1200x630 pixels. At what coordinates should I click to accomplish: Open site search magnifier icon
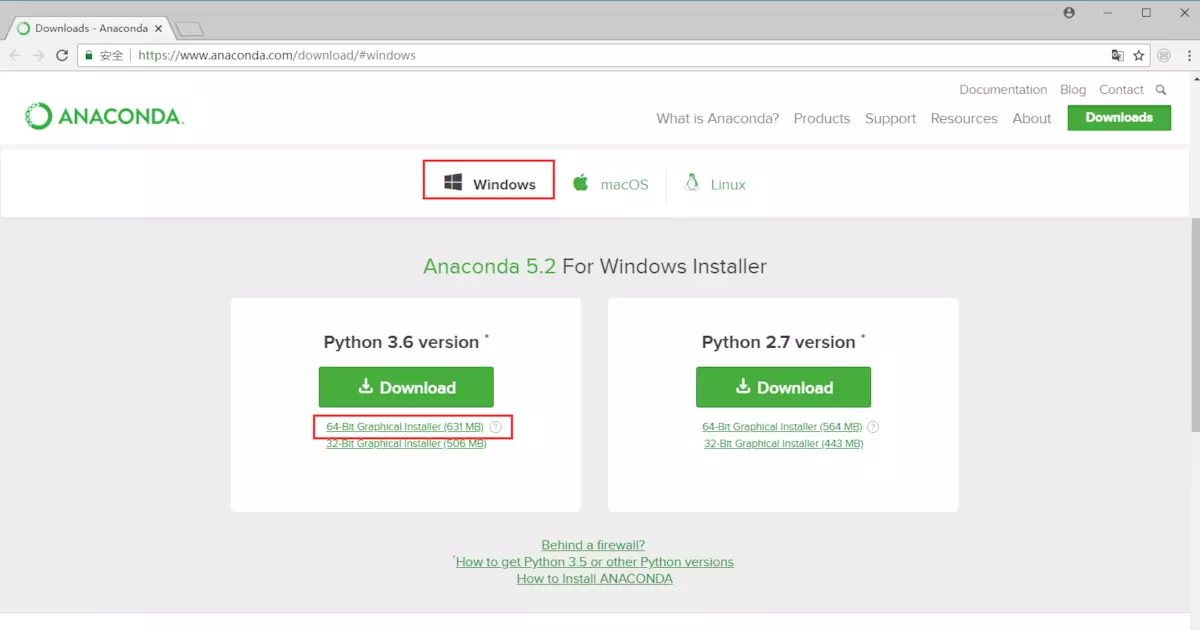(x=1161, y=90)
